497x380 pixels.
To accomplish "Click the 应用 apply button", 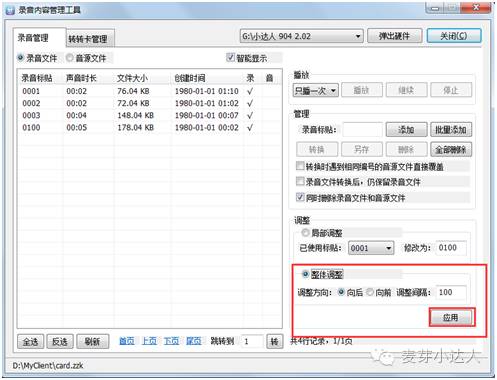I will point(451,317).
